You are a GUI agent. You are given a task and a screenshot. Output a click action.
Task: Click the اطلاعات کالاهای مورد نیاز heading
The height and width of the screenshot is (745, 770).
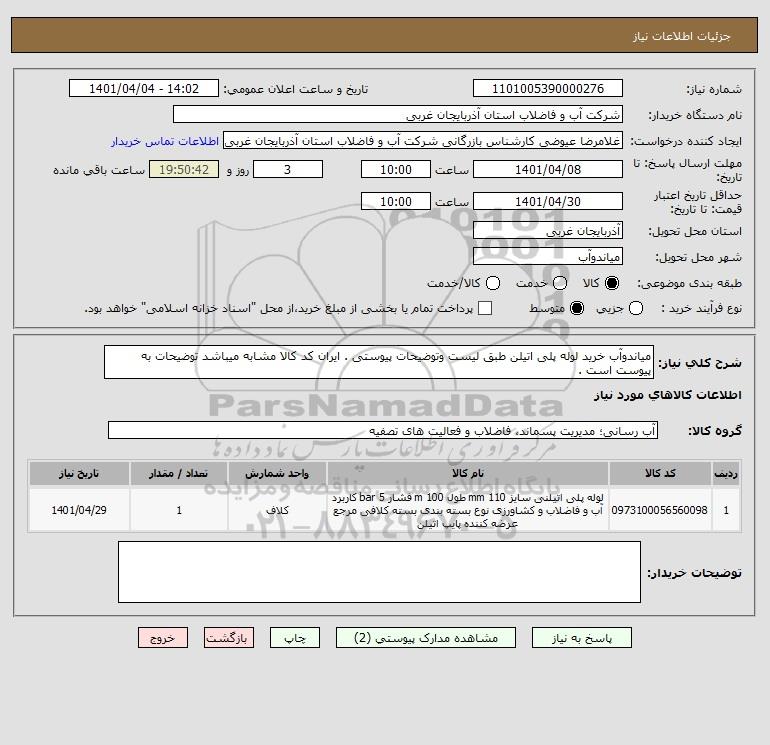[668, 395]
